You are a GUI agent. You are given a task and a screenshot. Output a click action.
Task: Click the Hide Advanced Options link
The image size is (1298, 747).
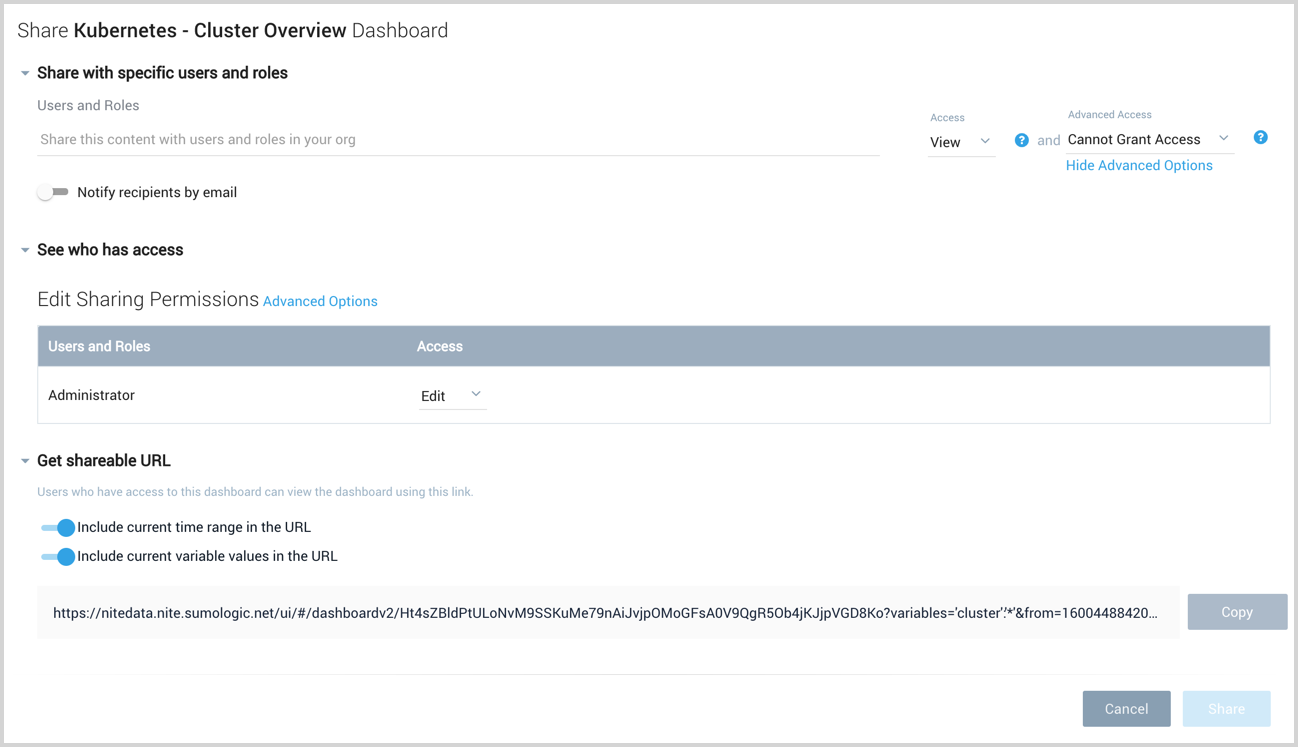click(1139, 164)
